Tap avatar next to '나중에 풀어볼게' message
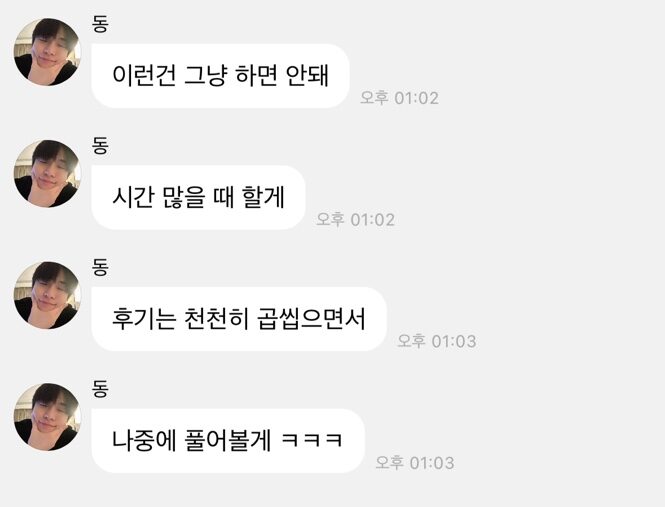The image size is (665, 507). coord(47,417)
